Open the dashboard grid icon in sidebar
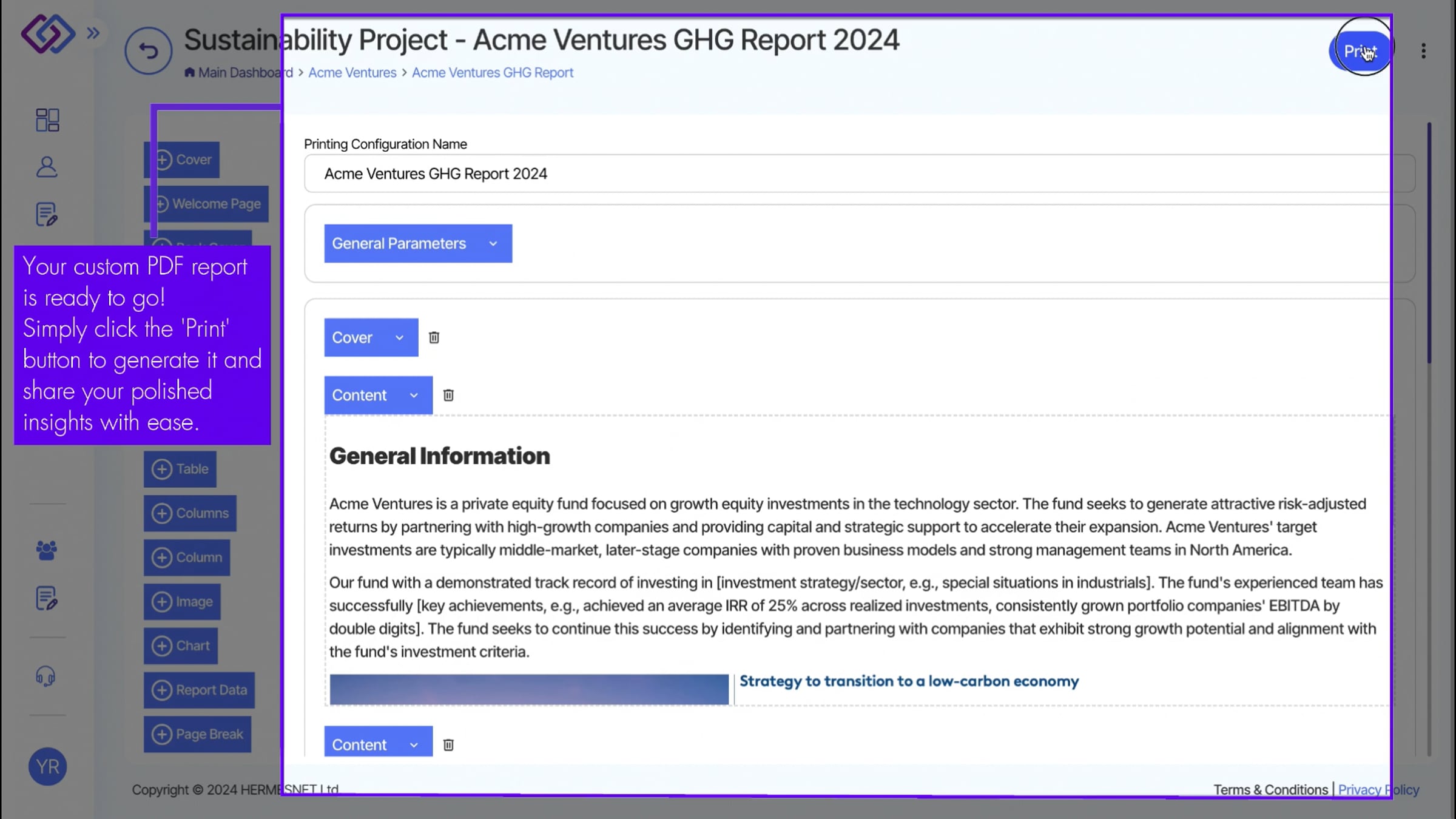This screenshot has width=1456, height=819. coord(47,120)
